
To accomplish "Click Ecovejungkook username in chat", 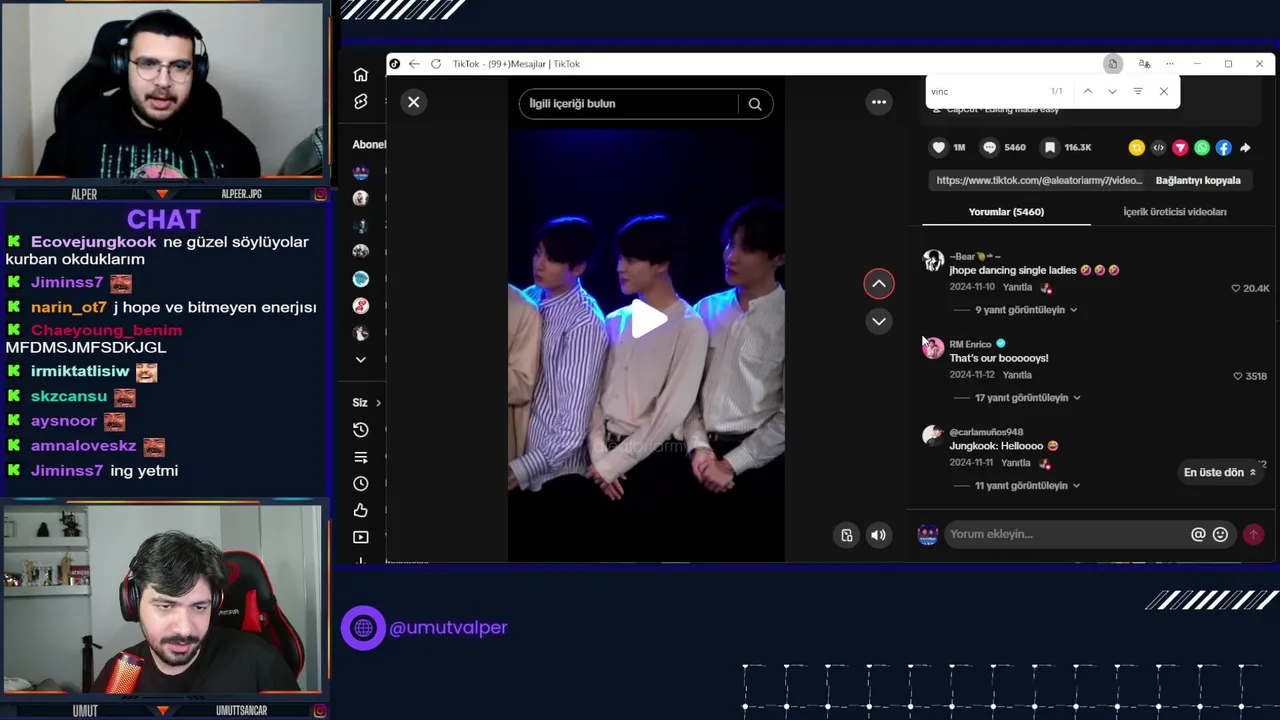I will (93, 242).
